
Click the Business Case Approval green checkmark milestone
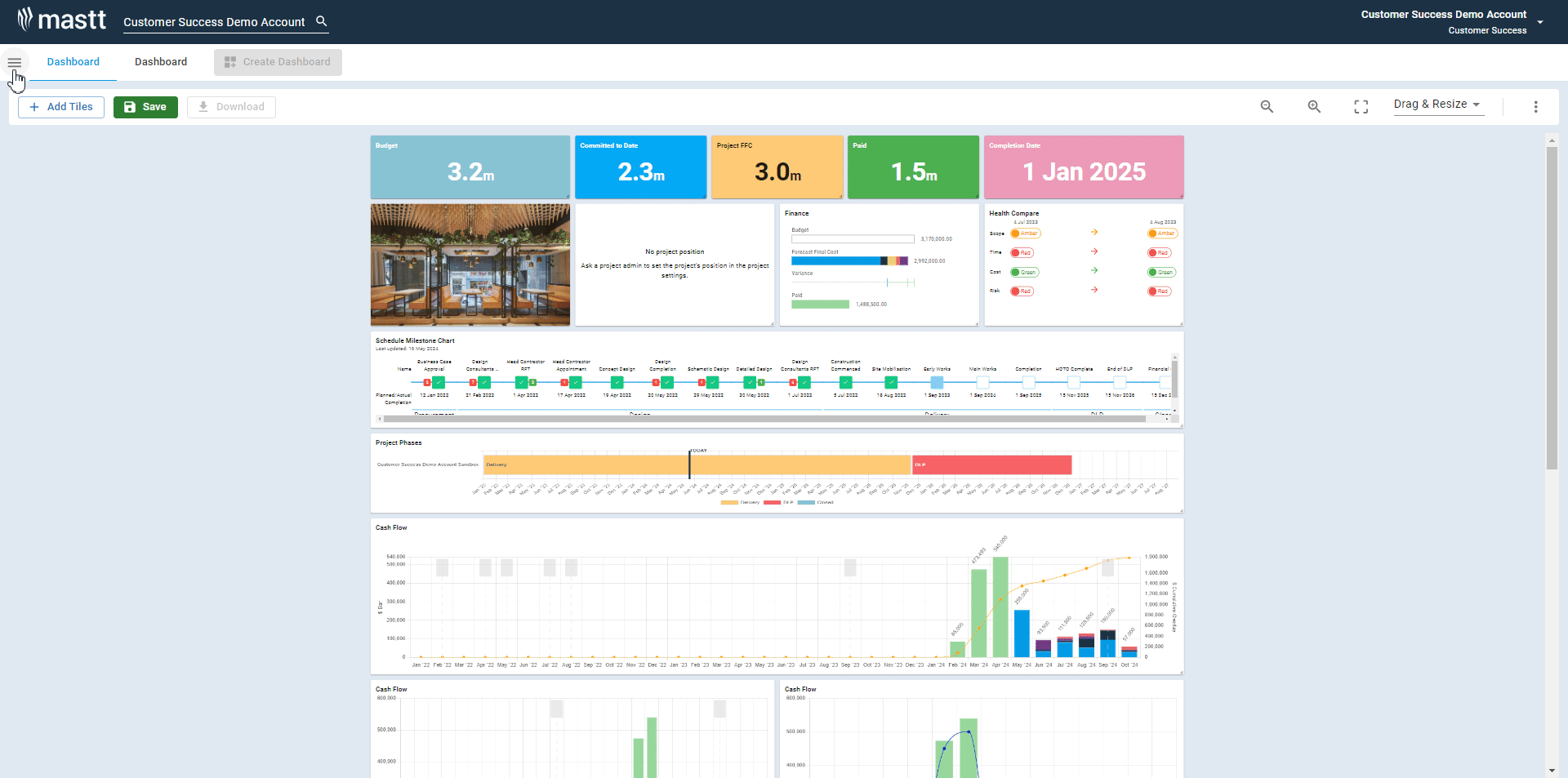click(x=439, y=382)
